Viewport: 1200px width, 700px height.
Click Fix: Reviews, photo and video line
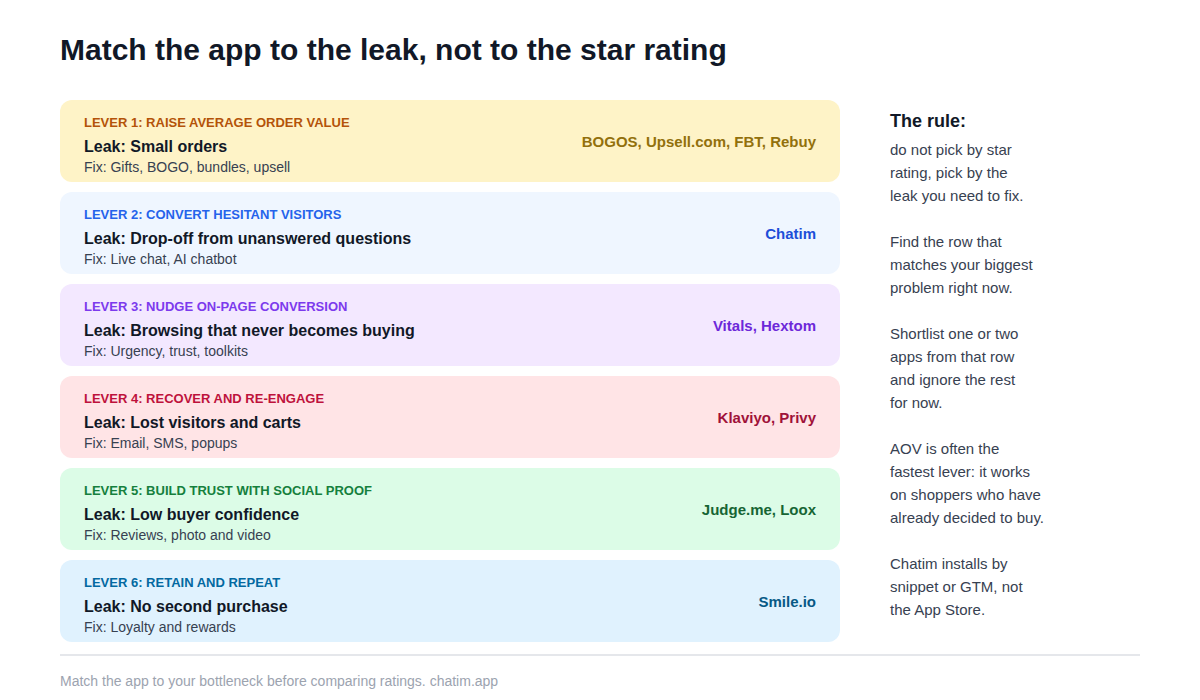click(177, 535)
